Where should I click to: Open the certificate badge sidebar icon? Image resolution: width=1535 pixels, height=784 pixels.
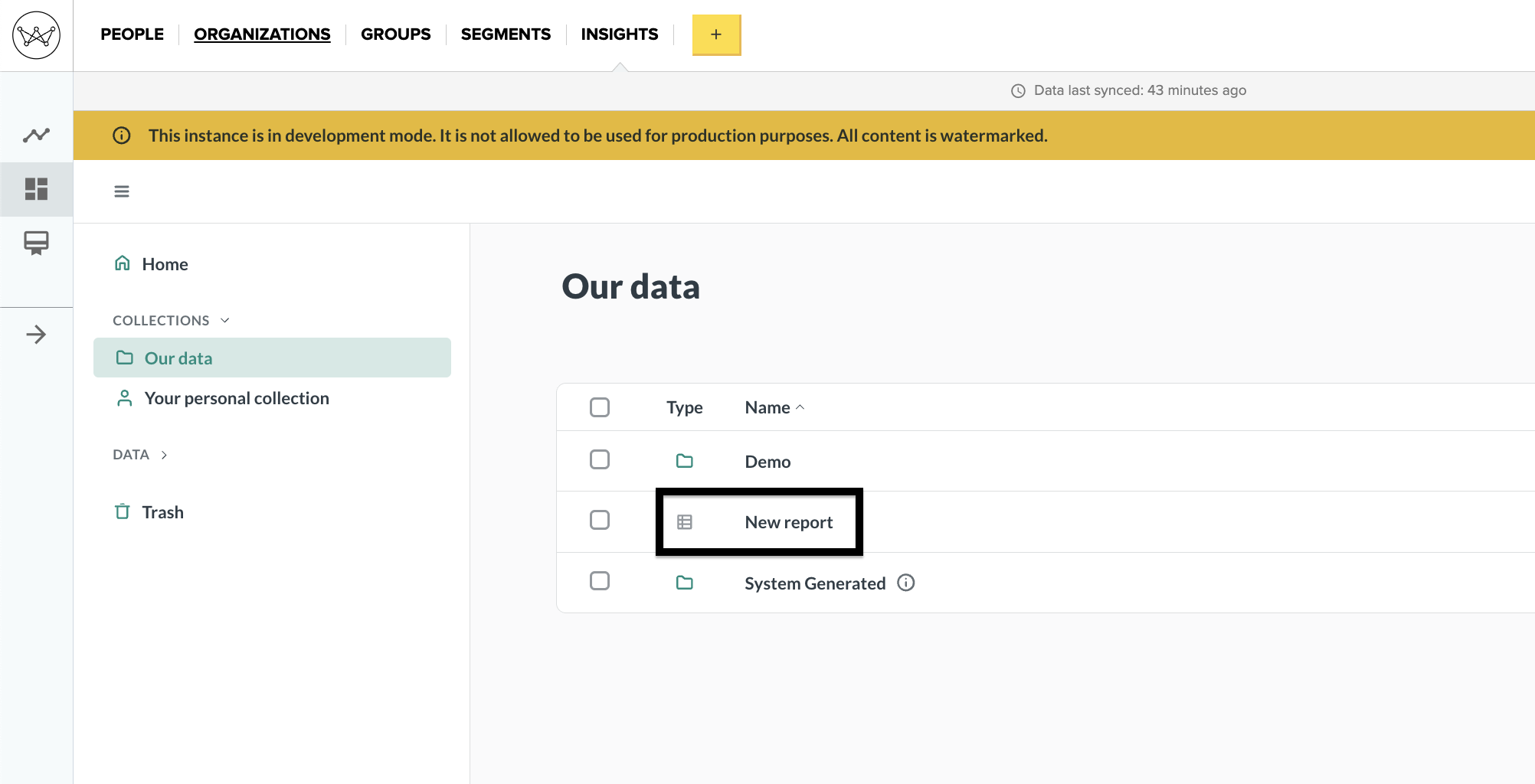point(36,243)
